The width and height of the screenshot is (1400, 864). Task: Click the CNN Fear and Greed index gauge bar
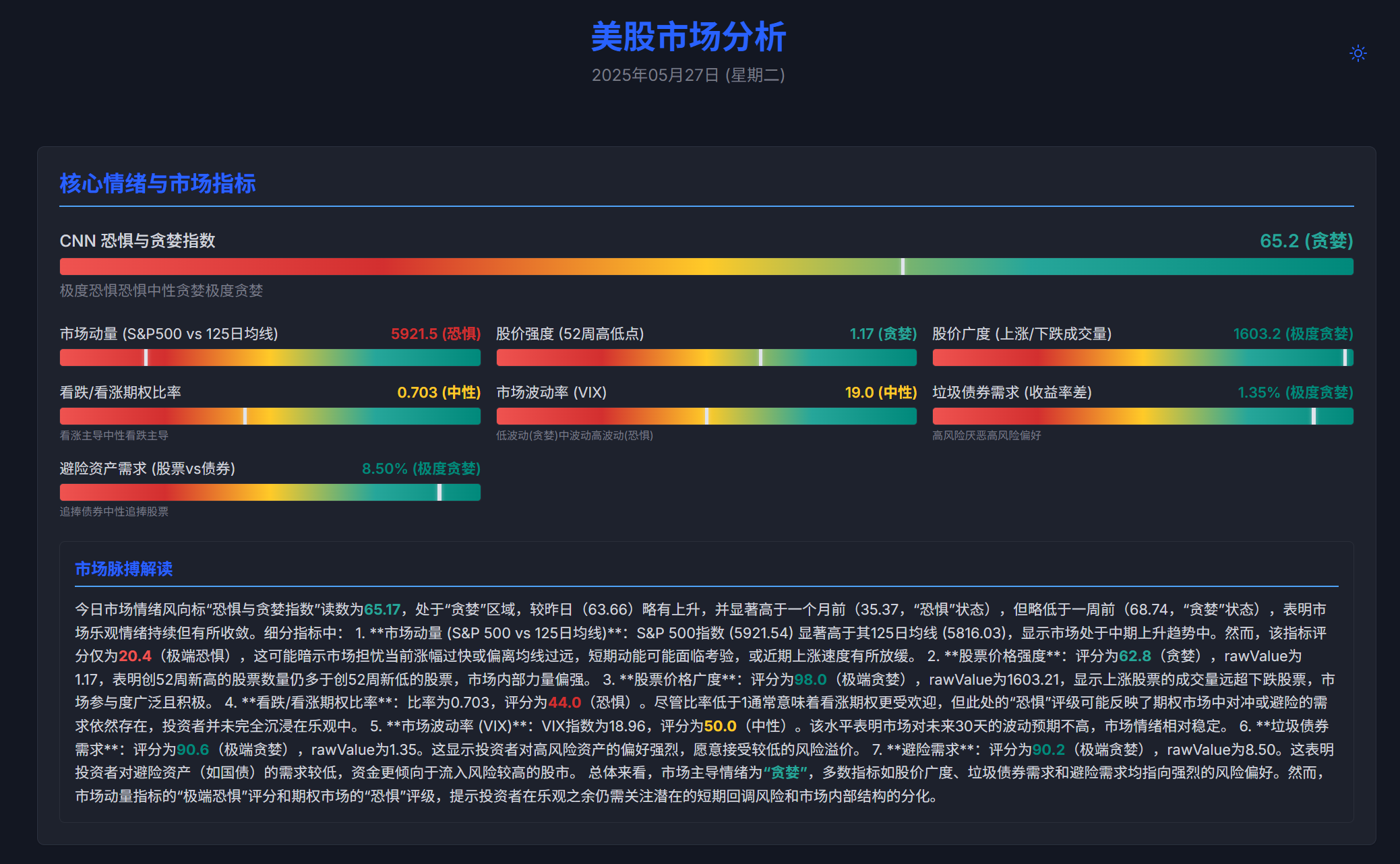click(x=706, y=266)
